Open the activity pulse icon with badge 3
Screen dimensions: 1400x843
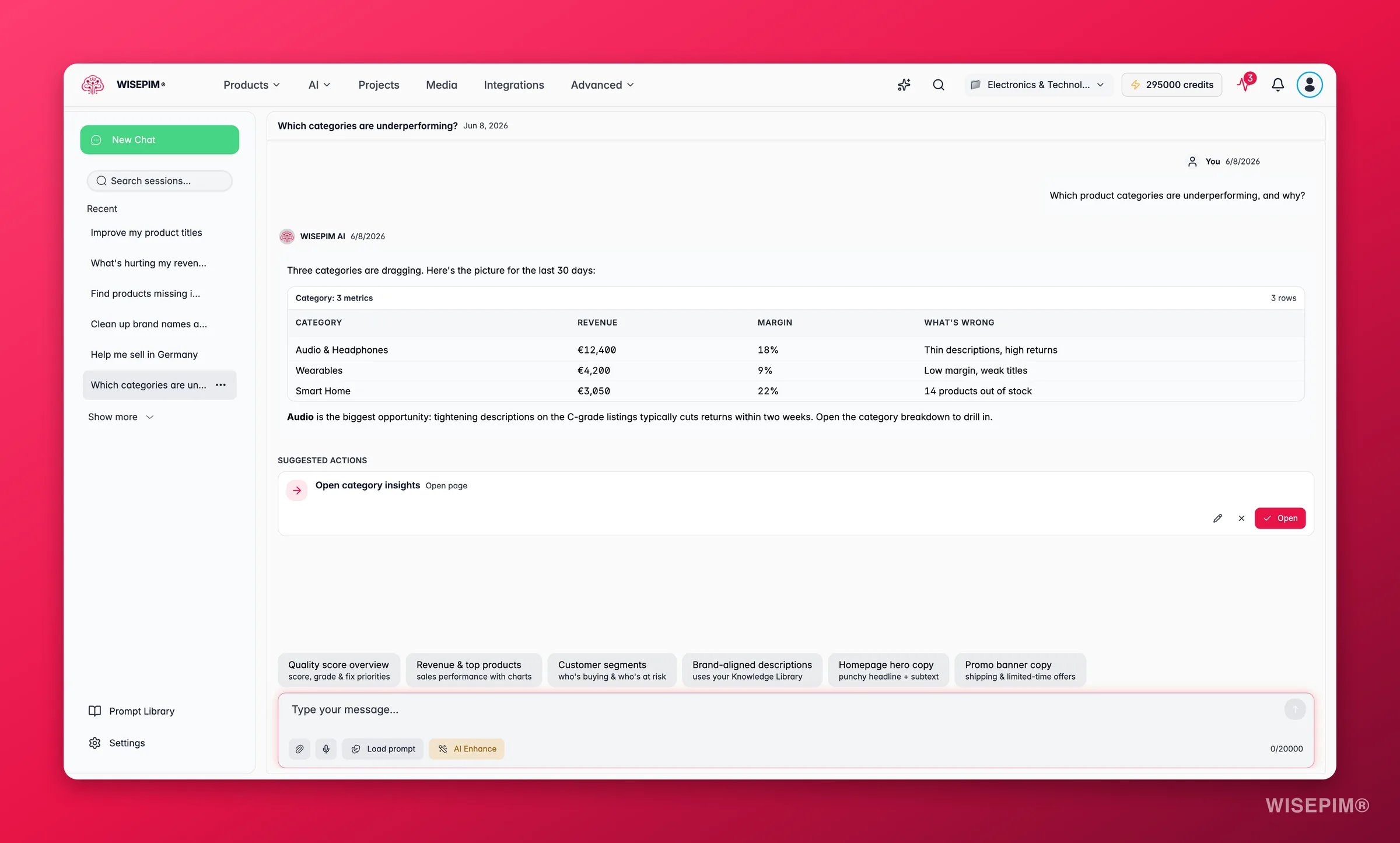pyautogui.click(x=1245, y=83)
